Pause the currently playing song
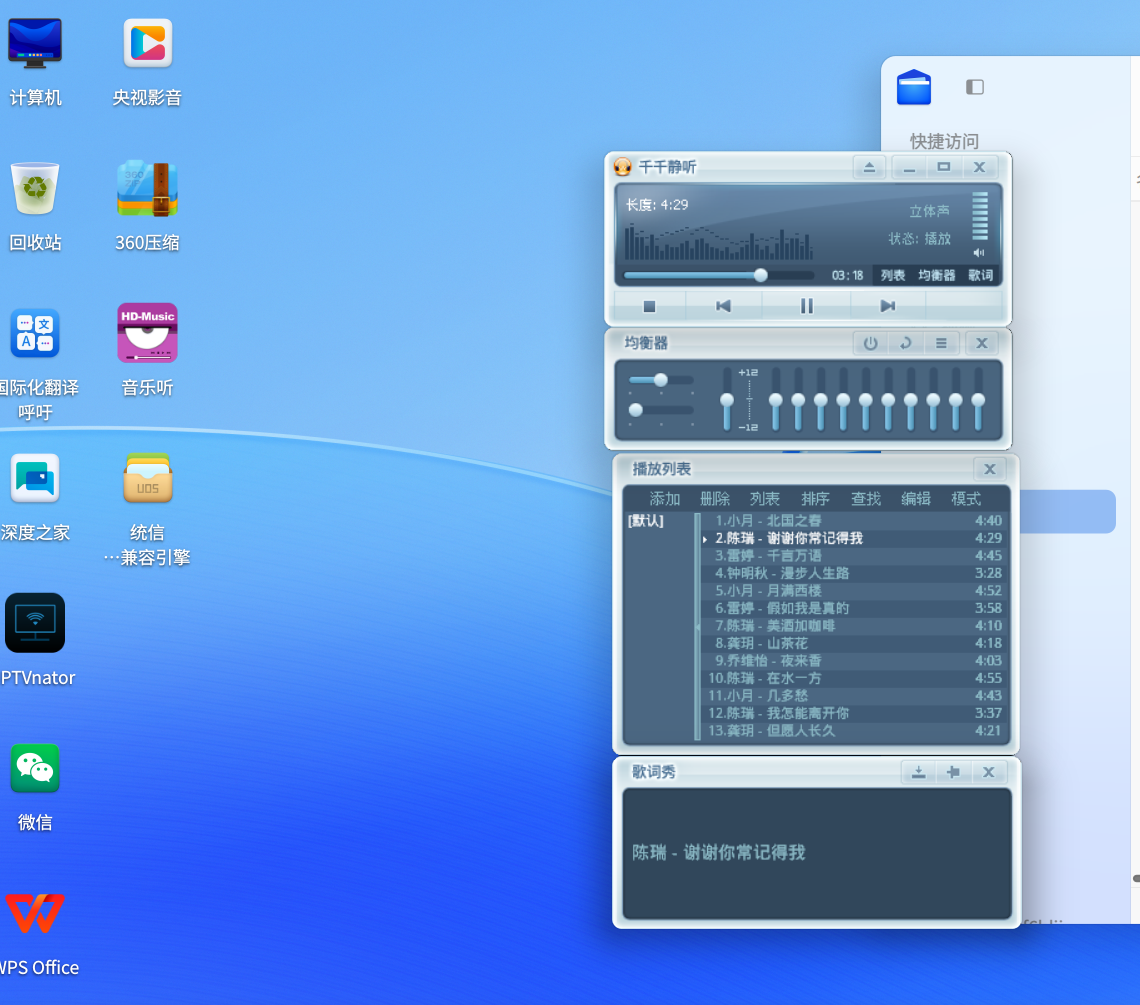 [807, 306]
